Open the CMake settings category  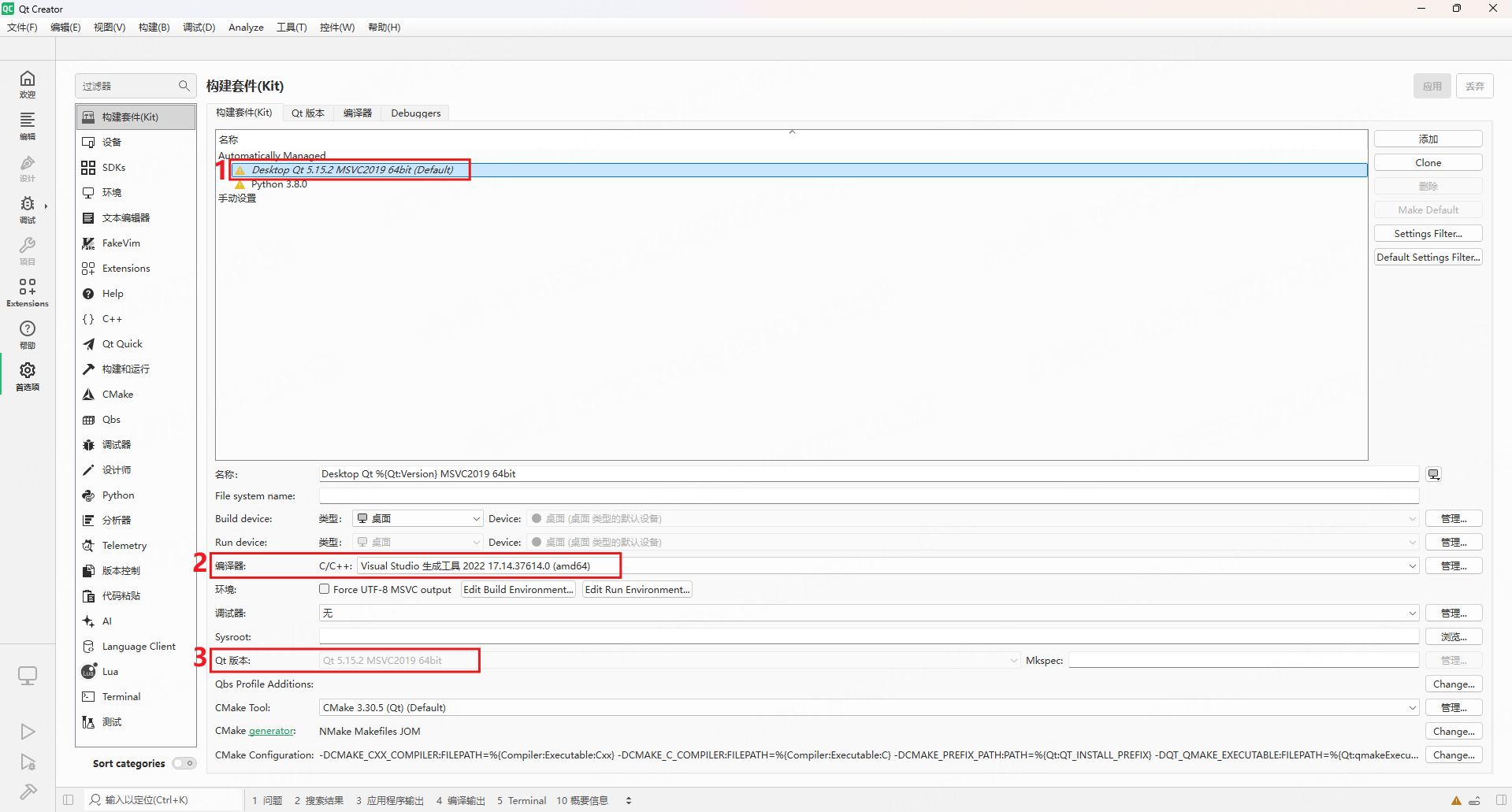pos(136,395)
